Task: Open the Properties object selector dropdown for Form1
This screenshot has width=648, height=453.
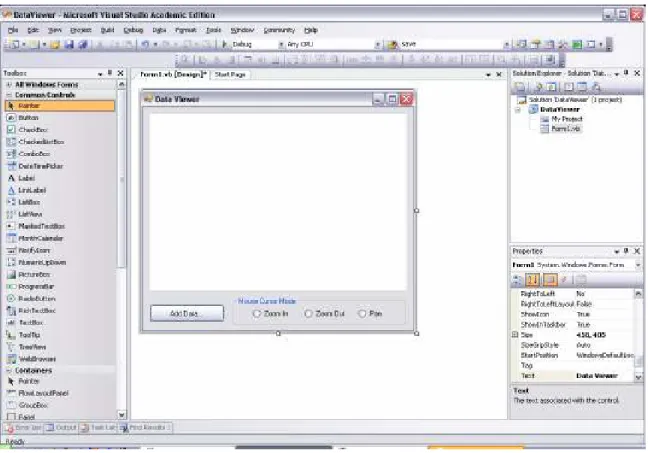Action: pos(638,265)
